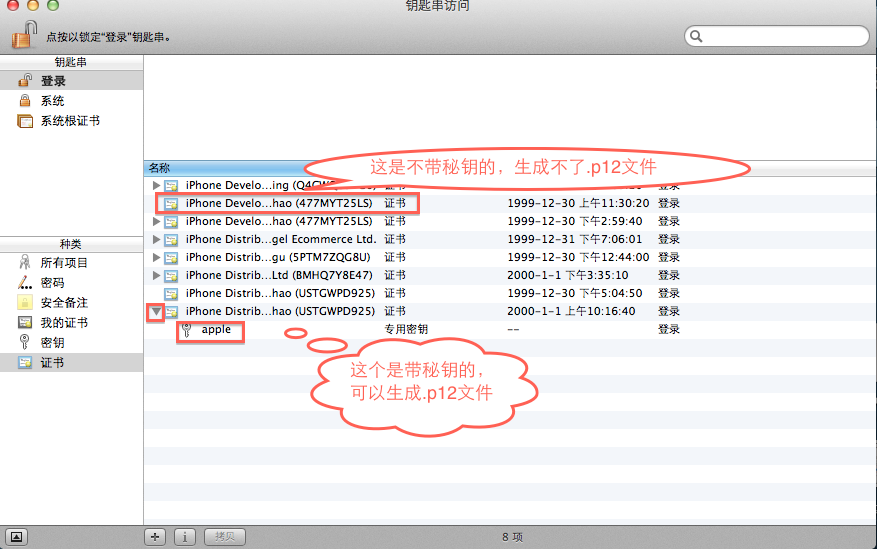Screen dimensions: 877x549
Task: Expand iPhone Distrib...gel Ecommerce Ltd. row
Action: pyautogui.click(x=157, y=239)
